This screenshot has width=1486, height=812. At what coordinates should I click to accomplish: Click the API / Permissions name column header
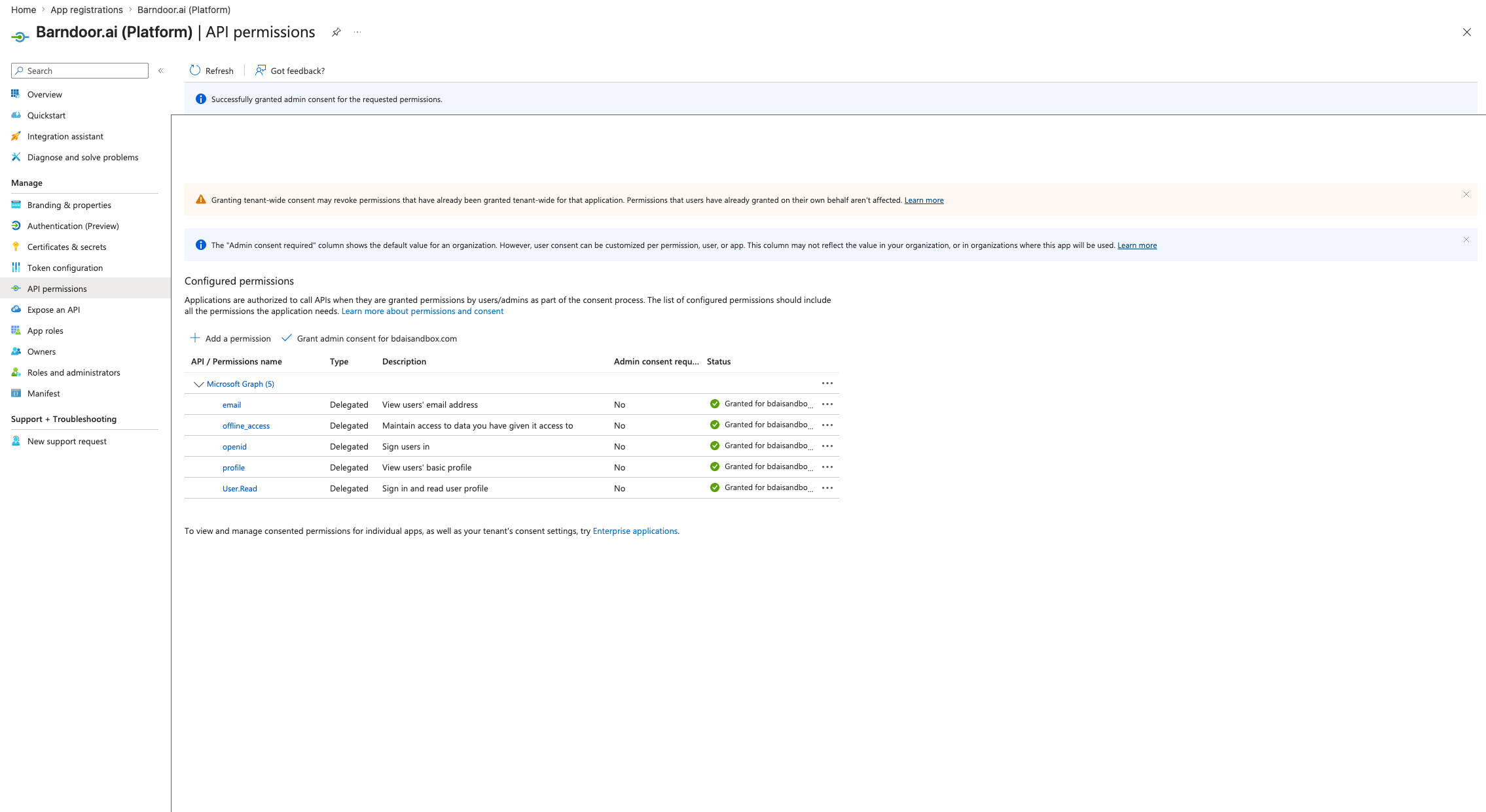(236, 361)
